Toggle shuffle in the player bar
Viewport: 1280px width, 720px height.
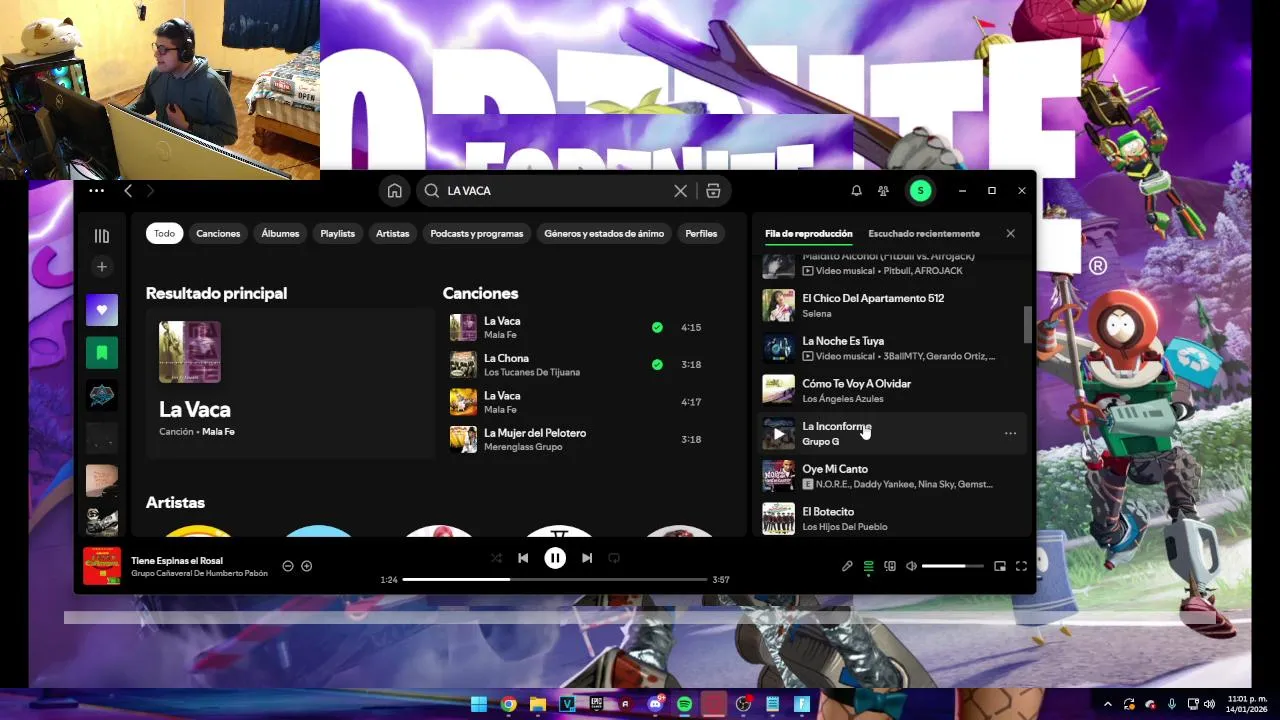[496, 558]
